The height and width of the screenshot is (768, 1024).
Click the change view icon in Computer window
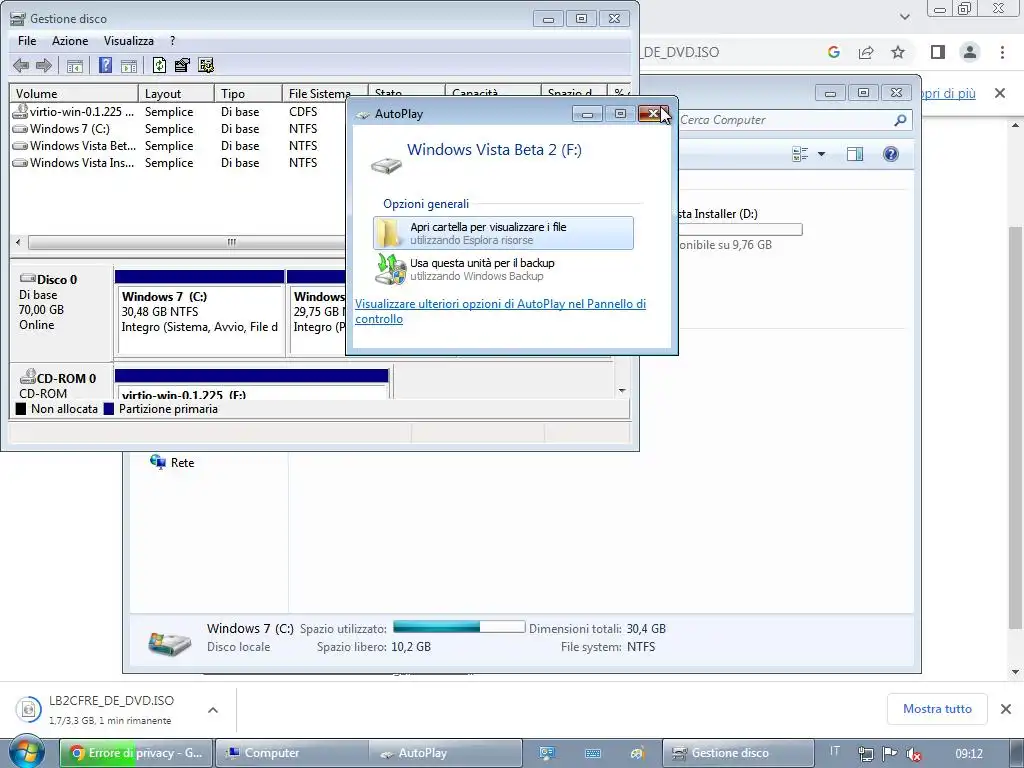(800, 154)
